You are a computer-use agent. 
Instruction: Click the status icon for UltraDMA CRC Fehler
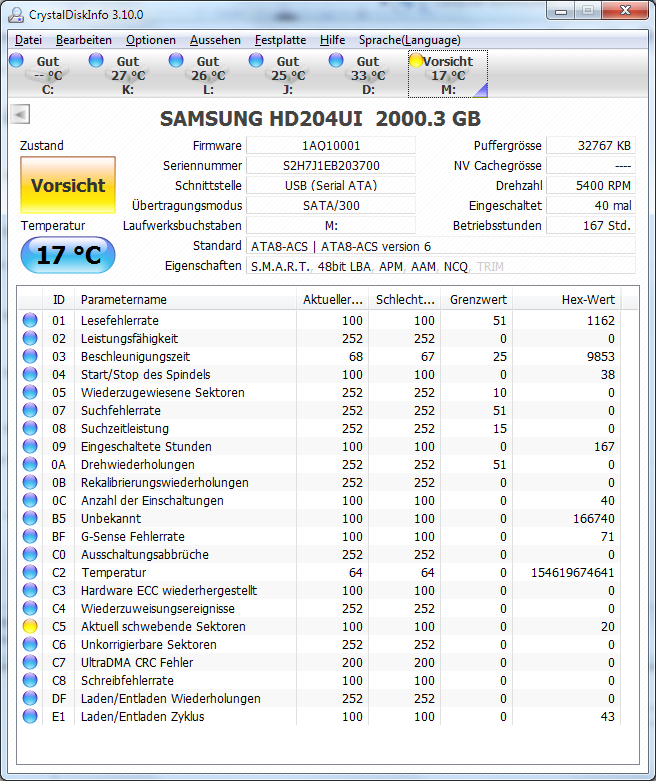[30, 662]
